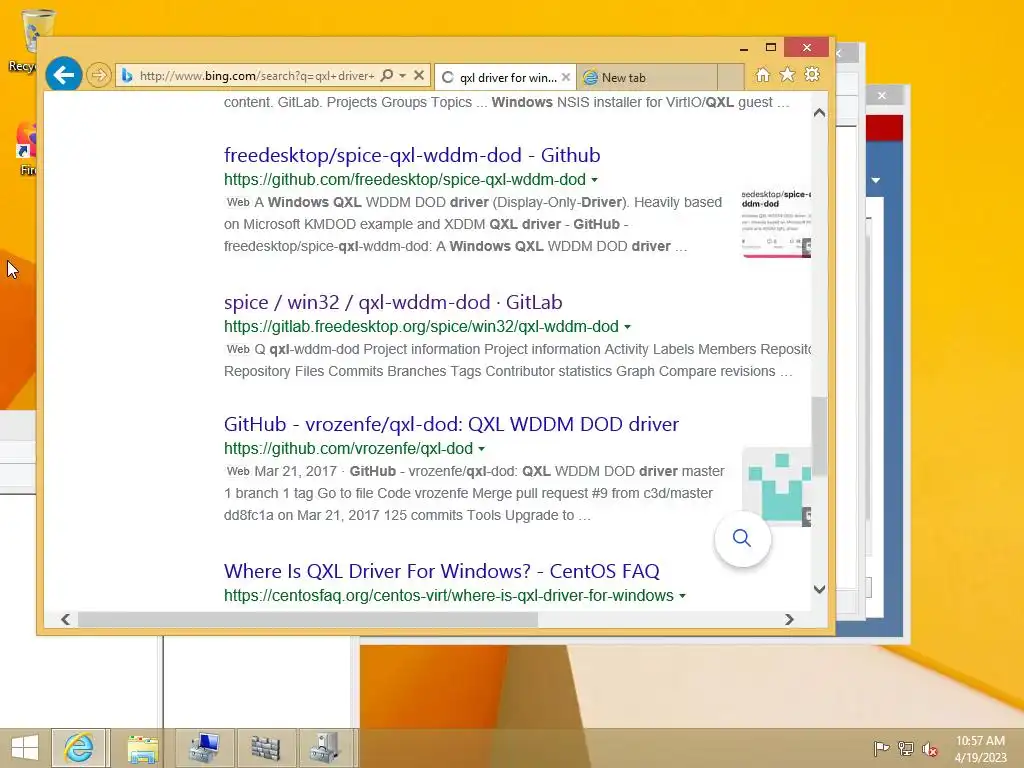Open the address bar autocomplete dropdown arrow

[x=403, y=76]
